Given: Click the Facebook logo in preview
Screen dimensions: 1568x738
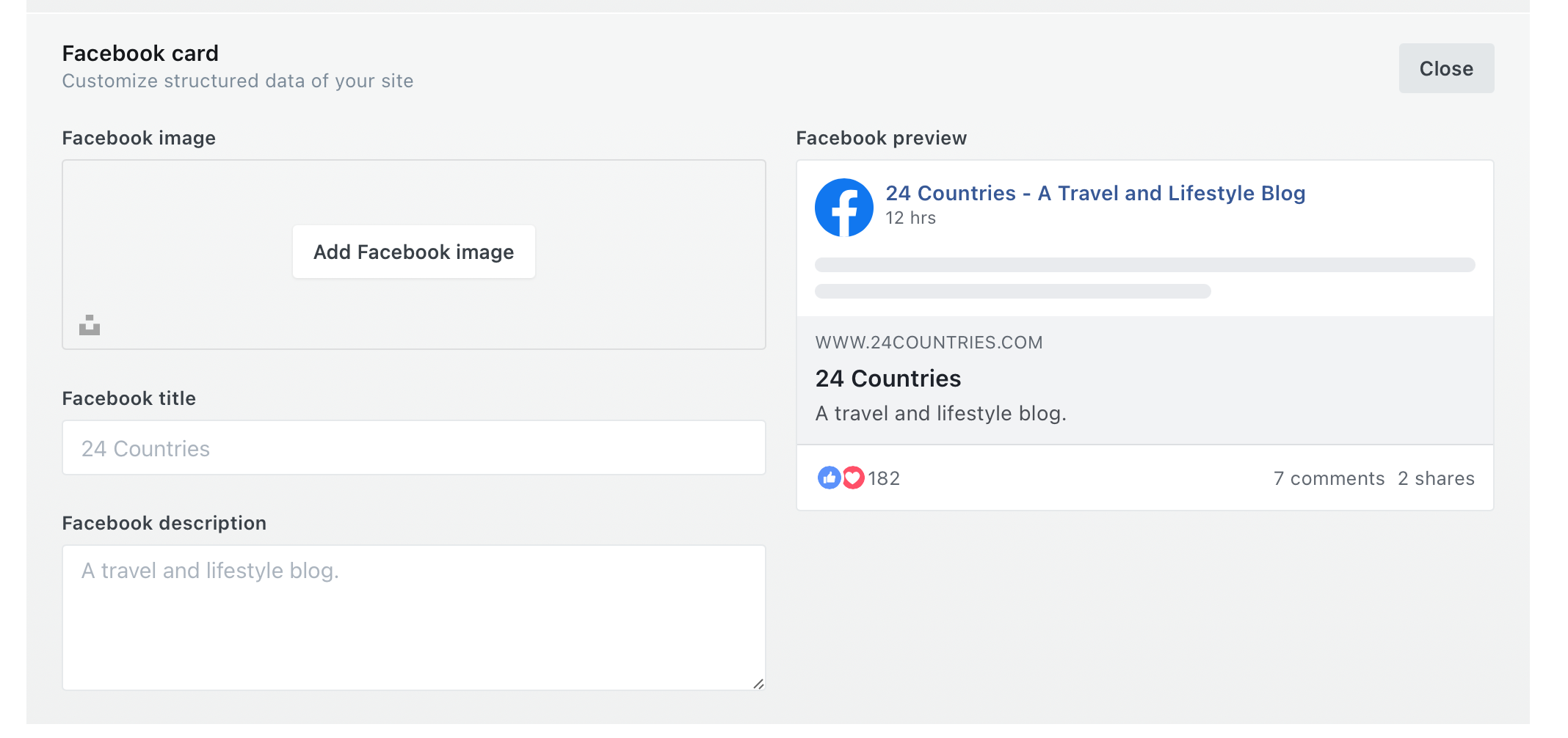Looking at the screenshot, I should pos(843,208).
